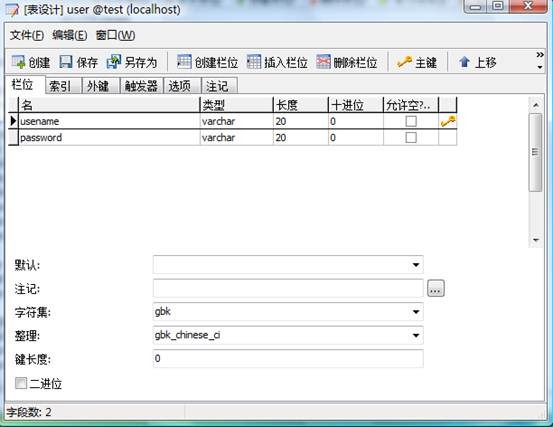Toggle allow-null checkbox for password row

point(411,138)
